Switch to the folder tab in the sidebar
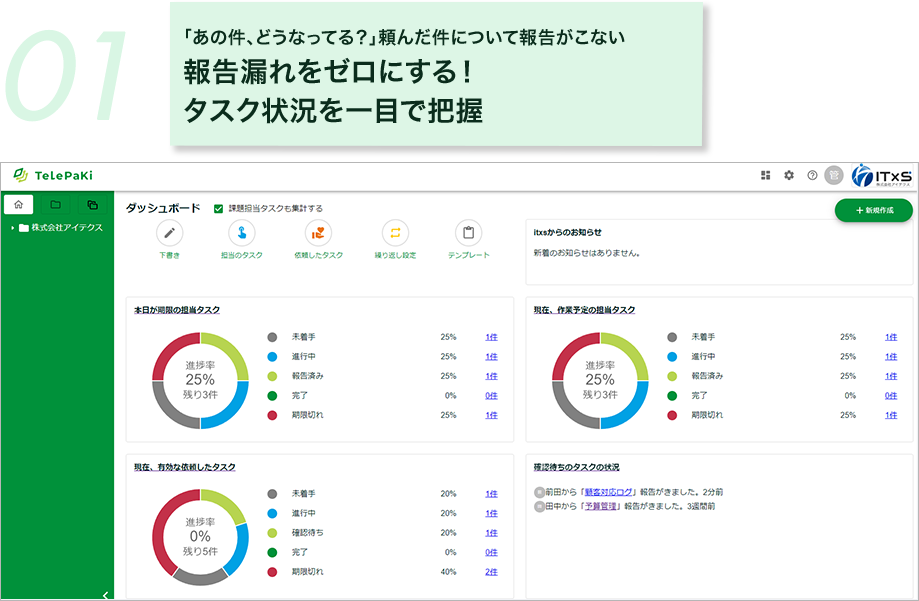The width and height of the screenshot is (919, 601). [x=55, y=203]
